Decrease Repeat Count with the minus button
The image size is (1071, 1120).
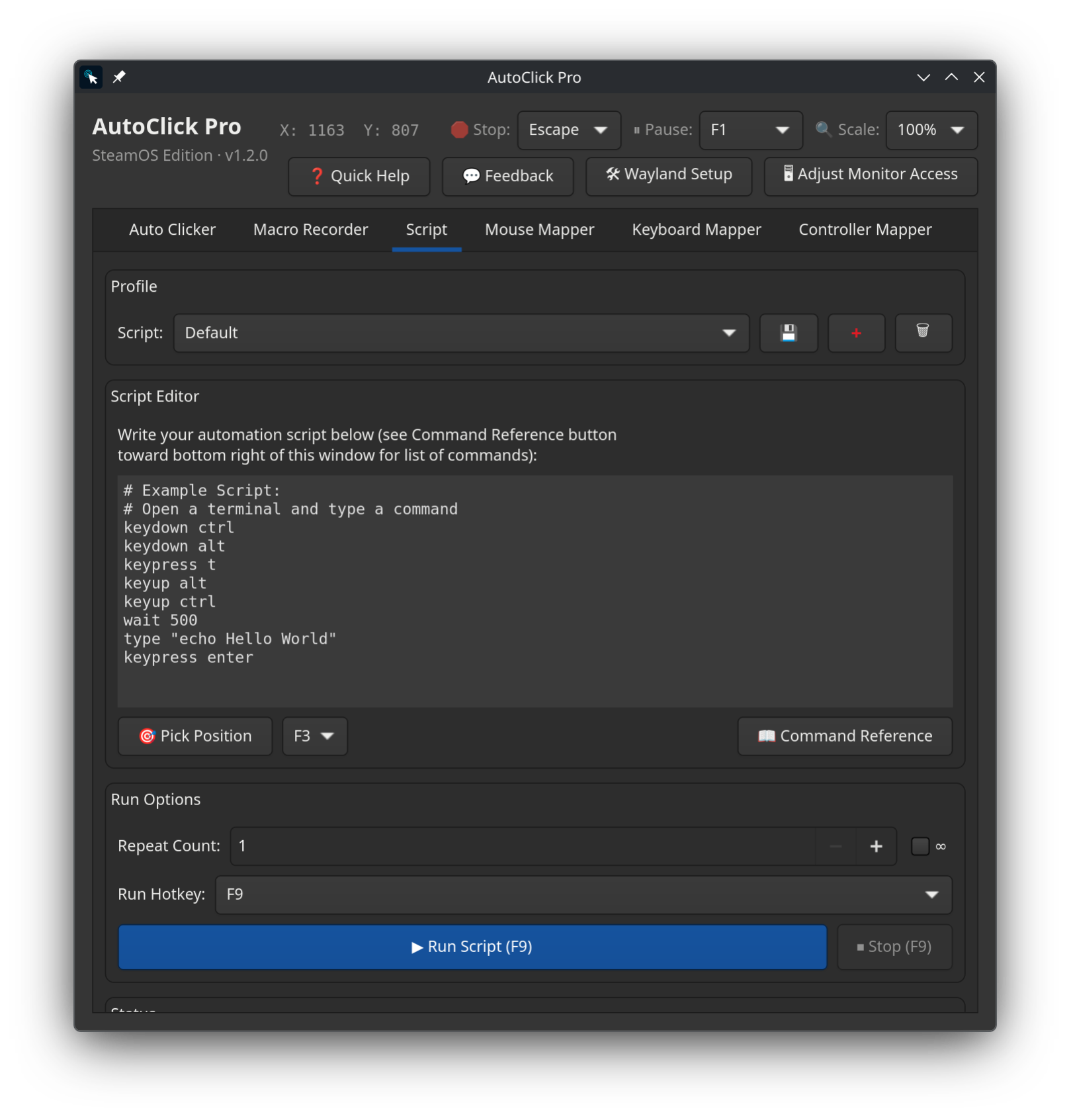[835, 846]
